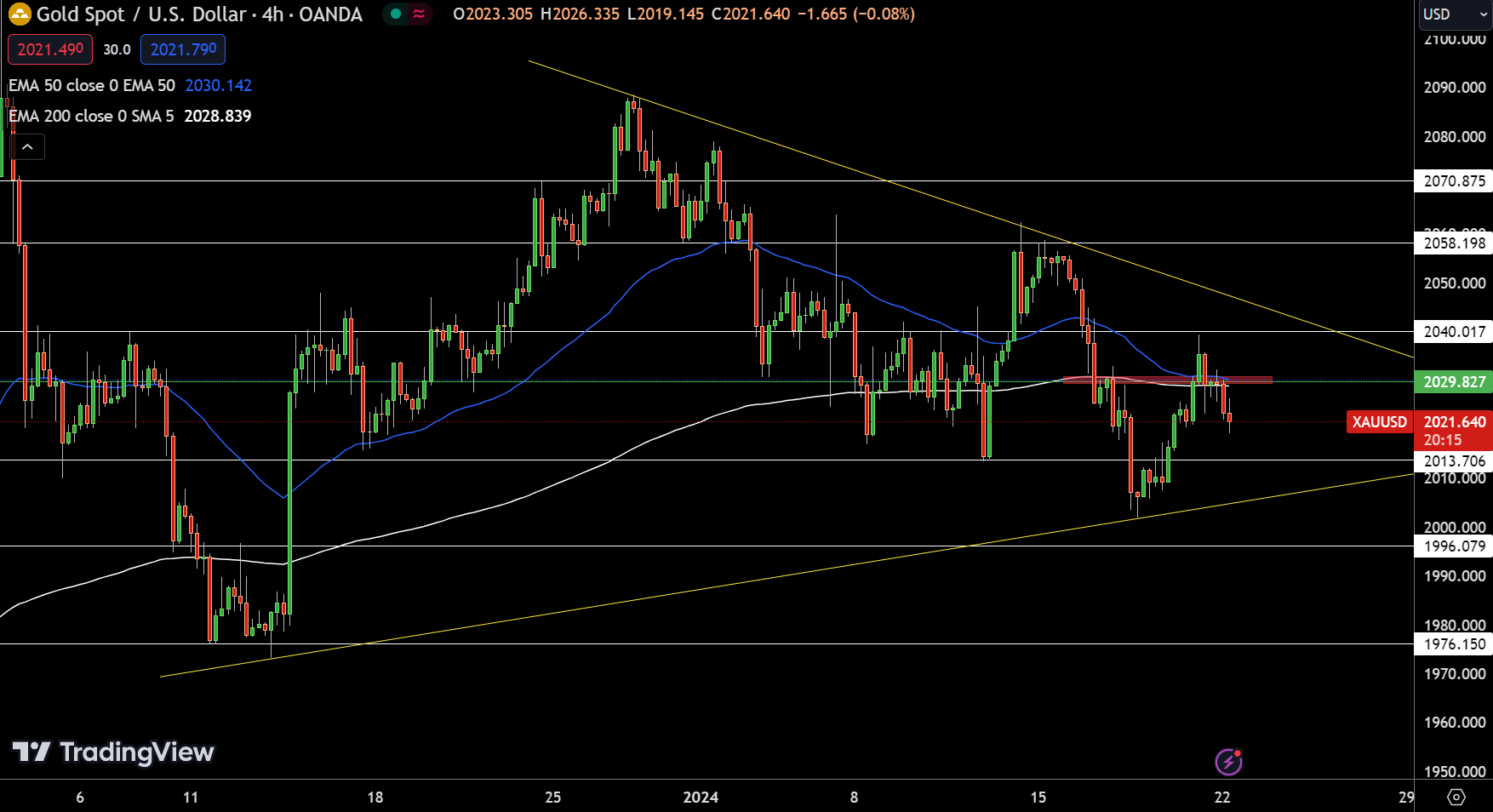Click the 2013.706 price level label
Viewport: 1493px width, 812px height.
1454,460
